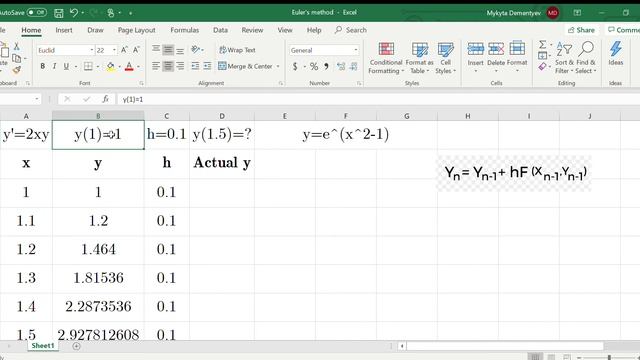Click Insert cells button
The width and height of the screenshot is (640, 360).
point(475,57)
